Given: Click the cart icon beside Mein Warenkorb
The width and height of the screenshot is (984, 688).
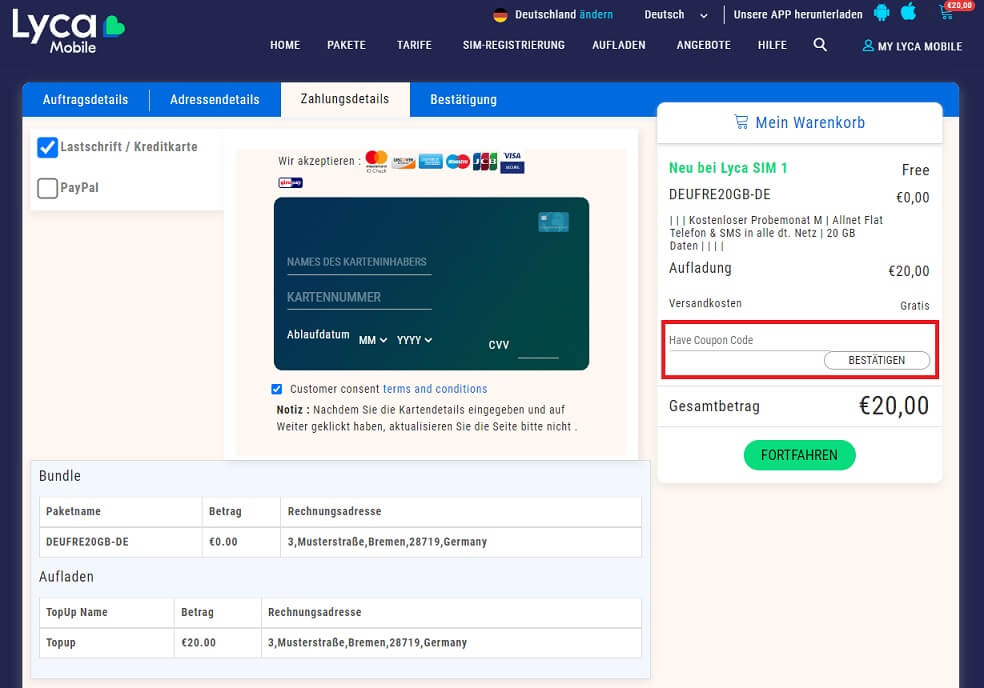Looking at the screenshot, I should pyautogui.click(x=741, y=122).
